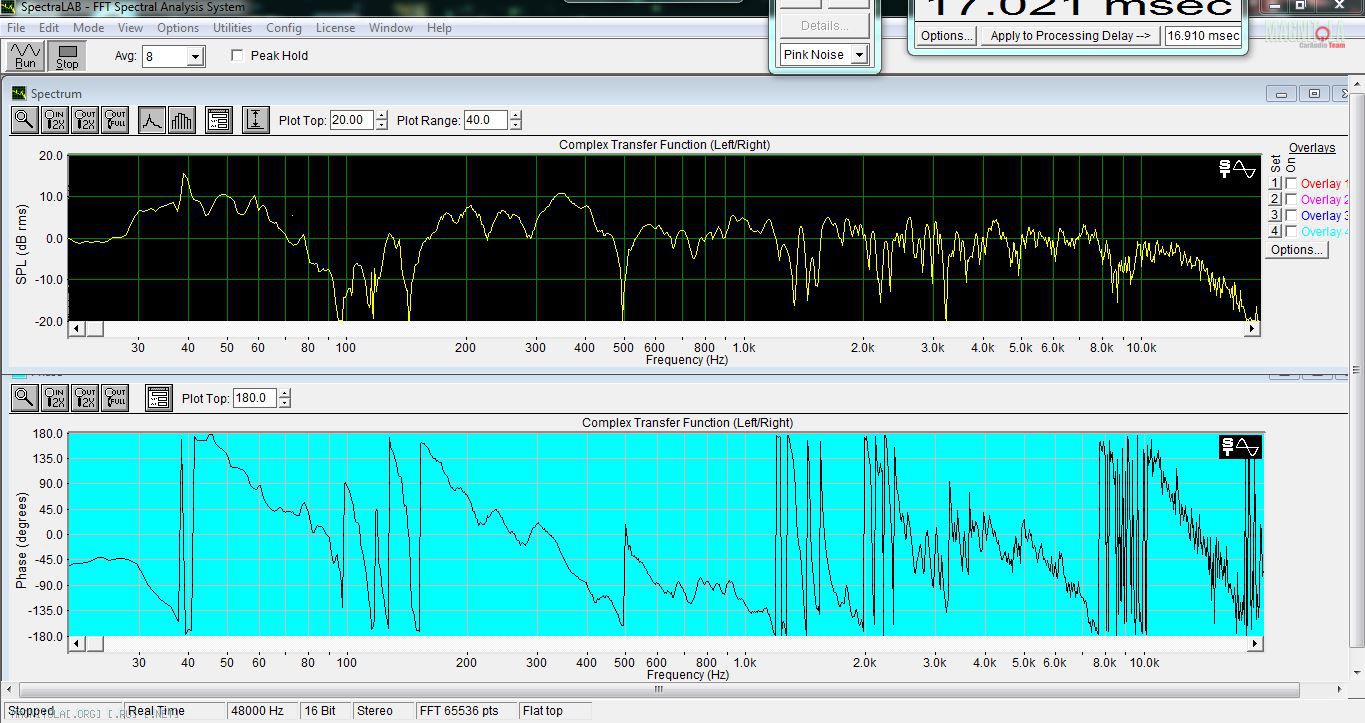Zoom in 2X on the Spectrum plot
This screenshot has height=723, width=1365.
55,120
